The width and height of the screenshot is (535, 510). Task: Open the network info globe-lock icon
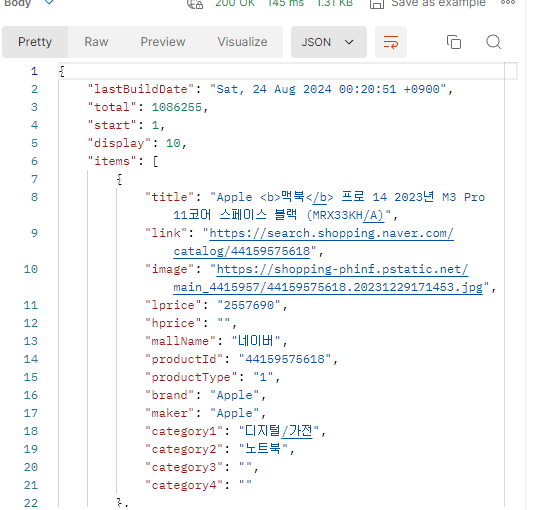(195, 3)
